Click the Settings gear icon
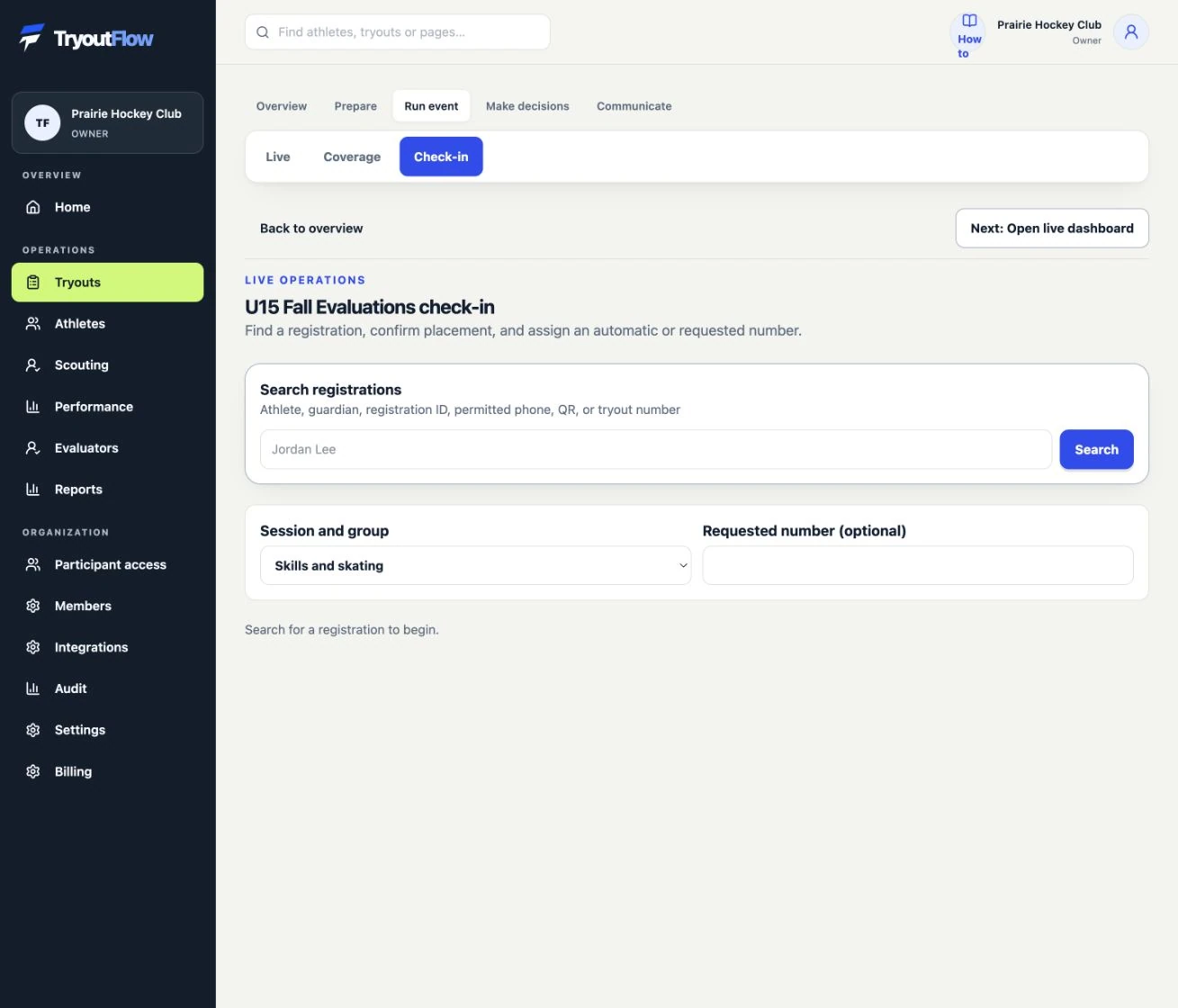The width and height of the screenshot is (1178, 1008). (x=33, y=731)
